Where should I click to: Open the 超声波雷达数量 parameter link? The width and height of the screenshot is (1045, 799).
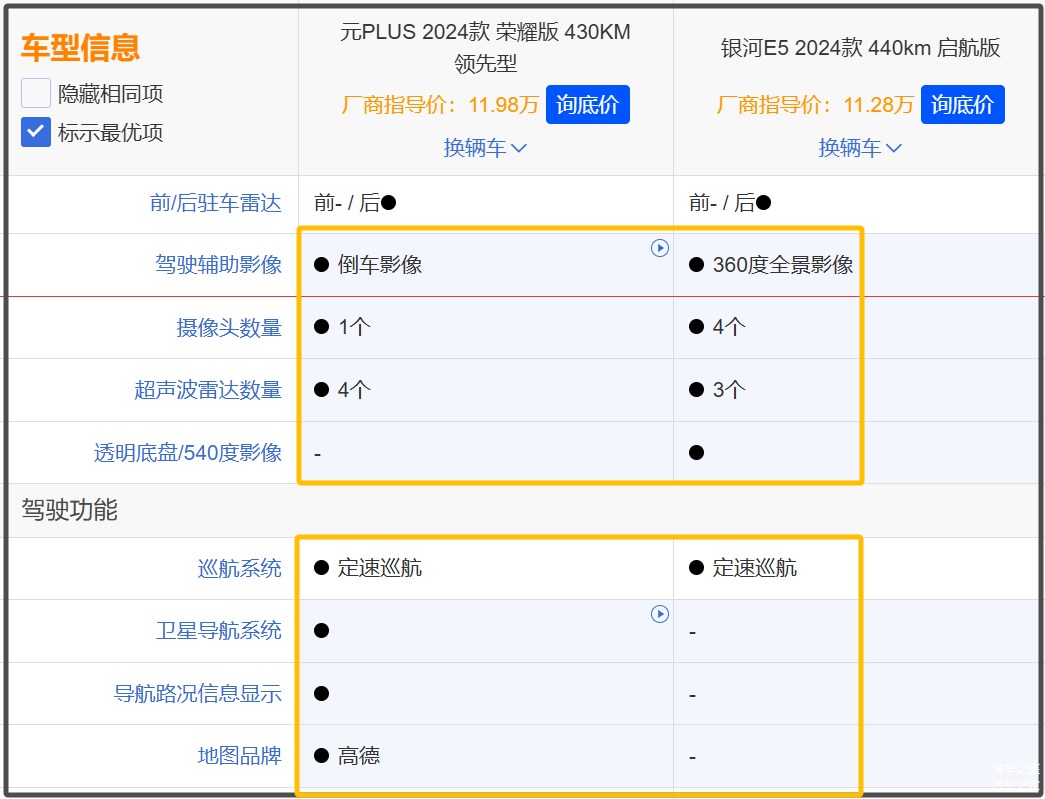pos(208,390)
